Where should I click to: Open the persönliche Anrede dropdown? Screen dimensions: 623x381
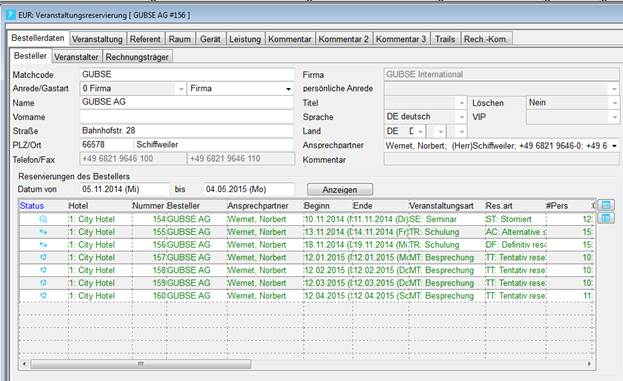click(x=614, y=89)
